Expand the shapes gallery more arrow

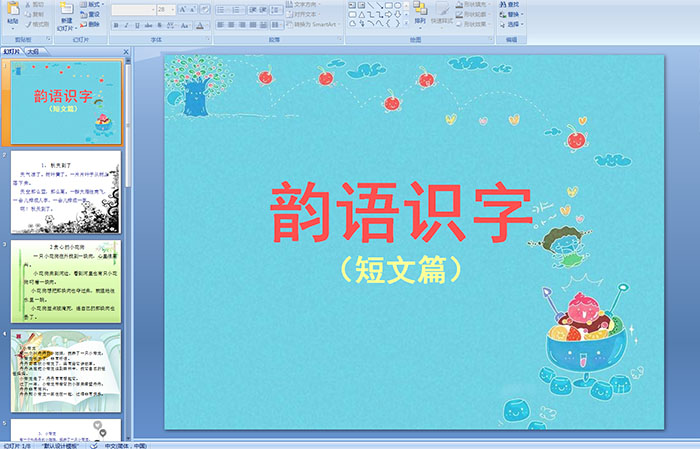click(x=406, y=23)
